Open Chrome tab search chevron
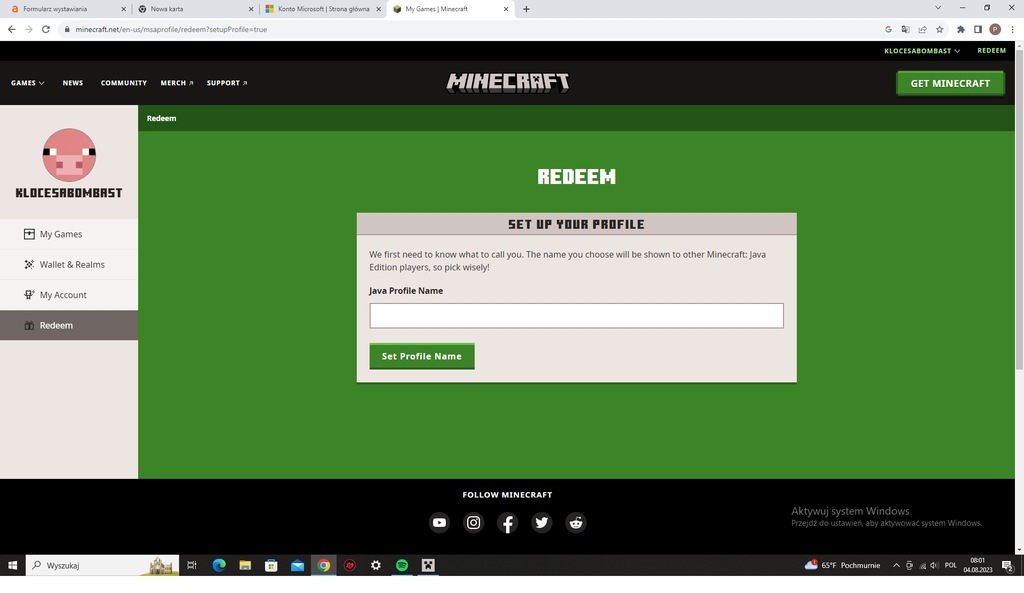Viewport: 1024px width, 593px height. pos(938,8)
